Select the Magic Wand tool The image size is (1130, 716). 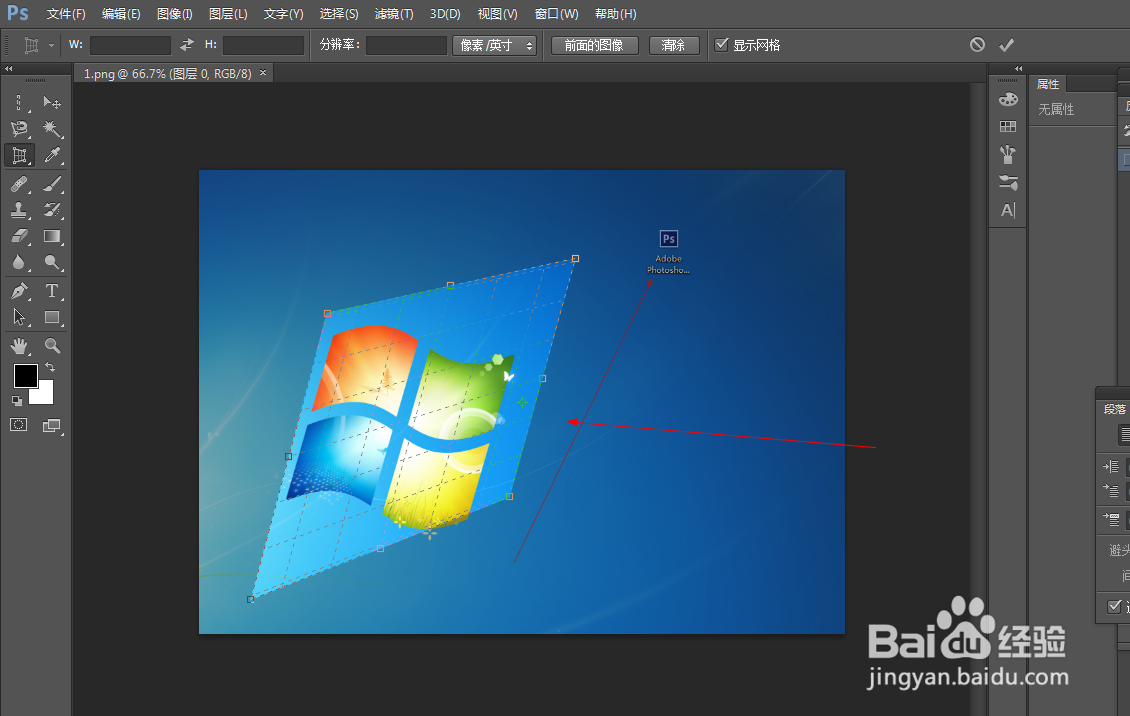(52, 129)
